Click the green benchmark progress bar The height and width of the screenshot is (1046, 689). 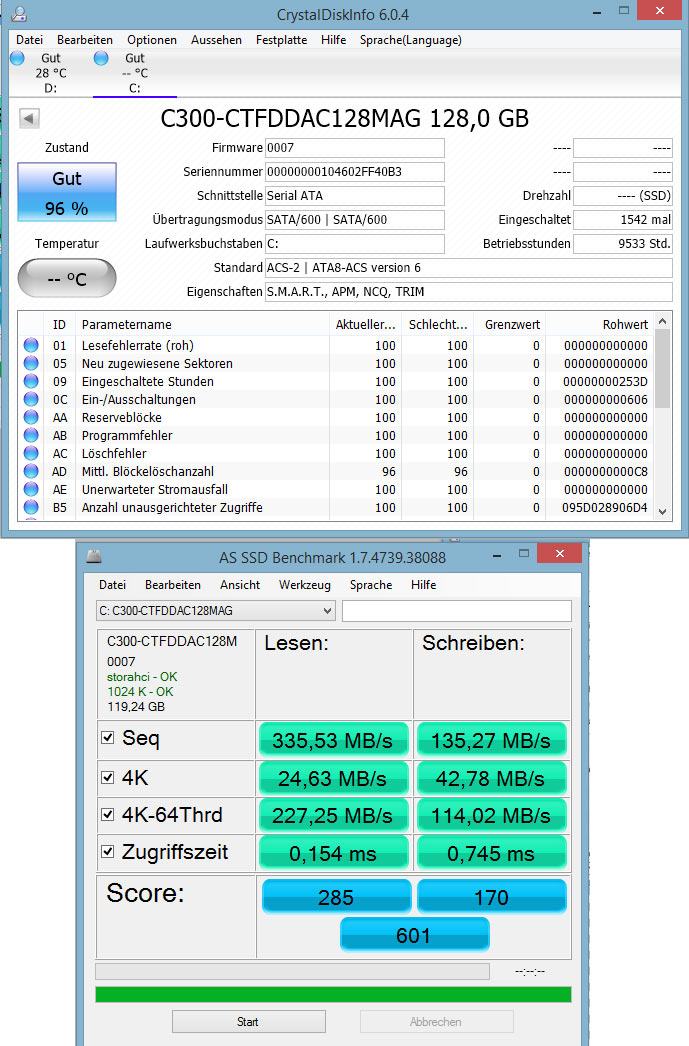pos(333,995)
